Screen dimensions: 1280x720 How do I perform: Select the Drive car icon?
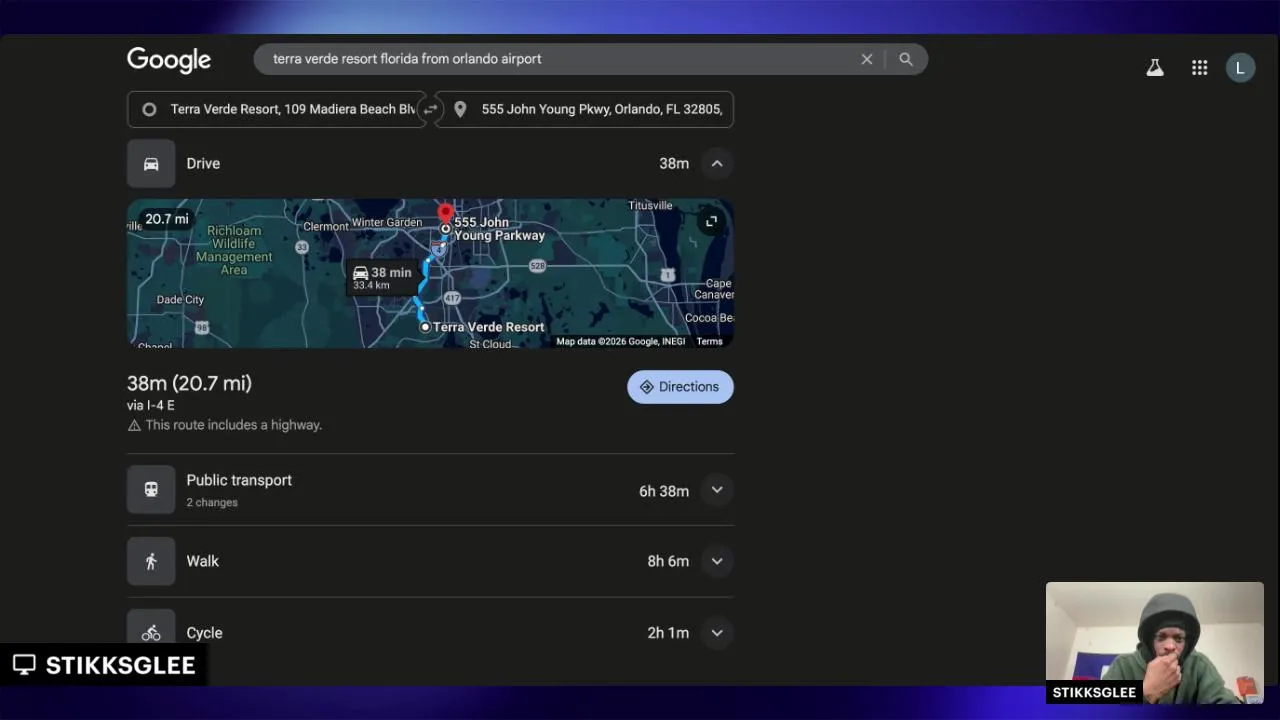click(151, 164)
